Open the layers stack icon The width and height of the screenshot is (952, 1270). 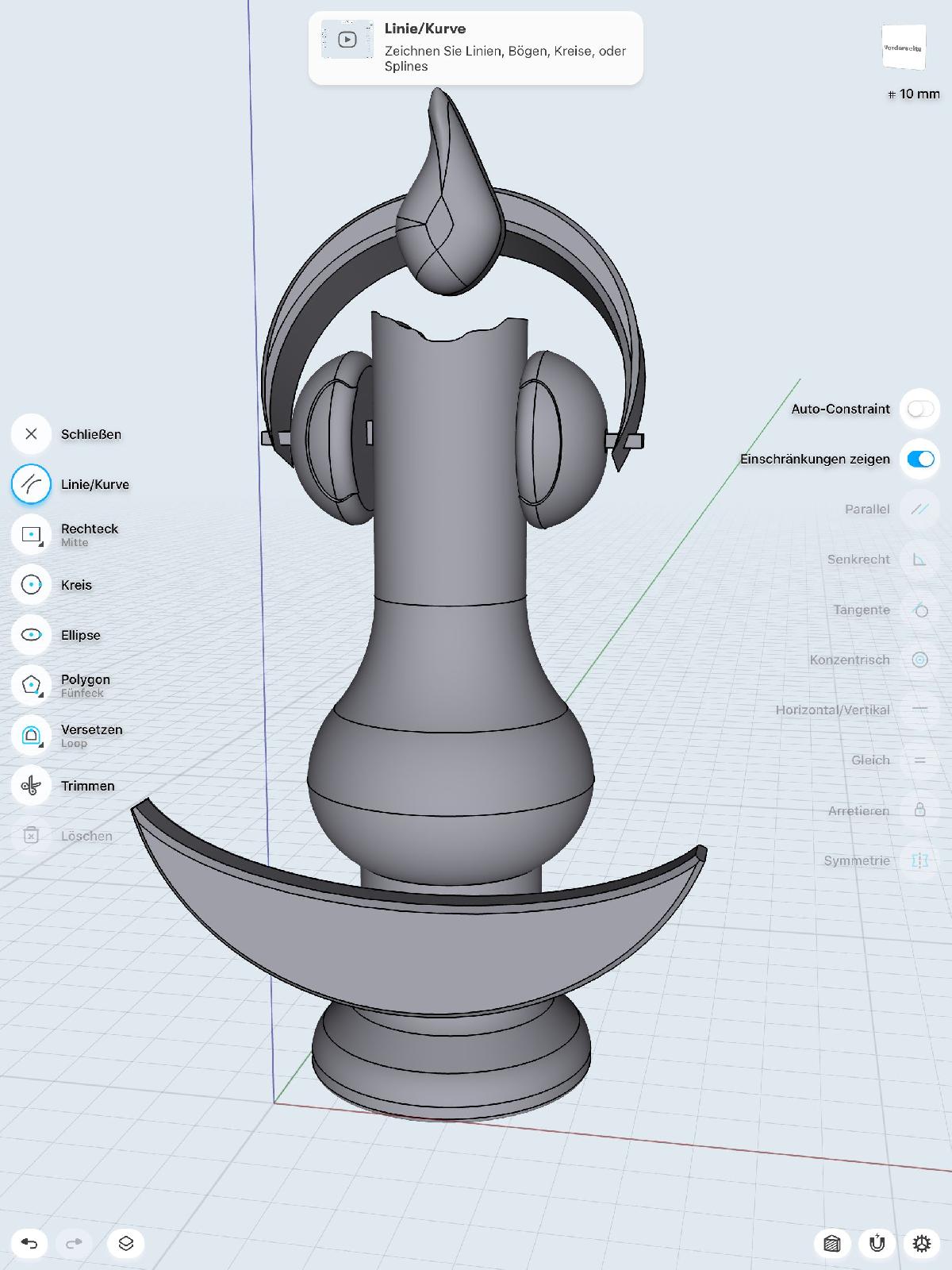(125, 1243)
